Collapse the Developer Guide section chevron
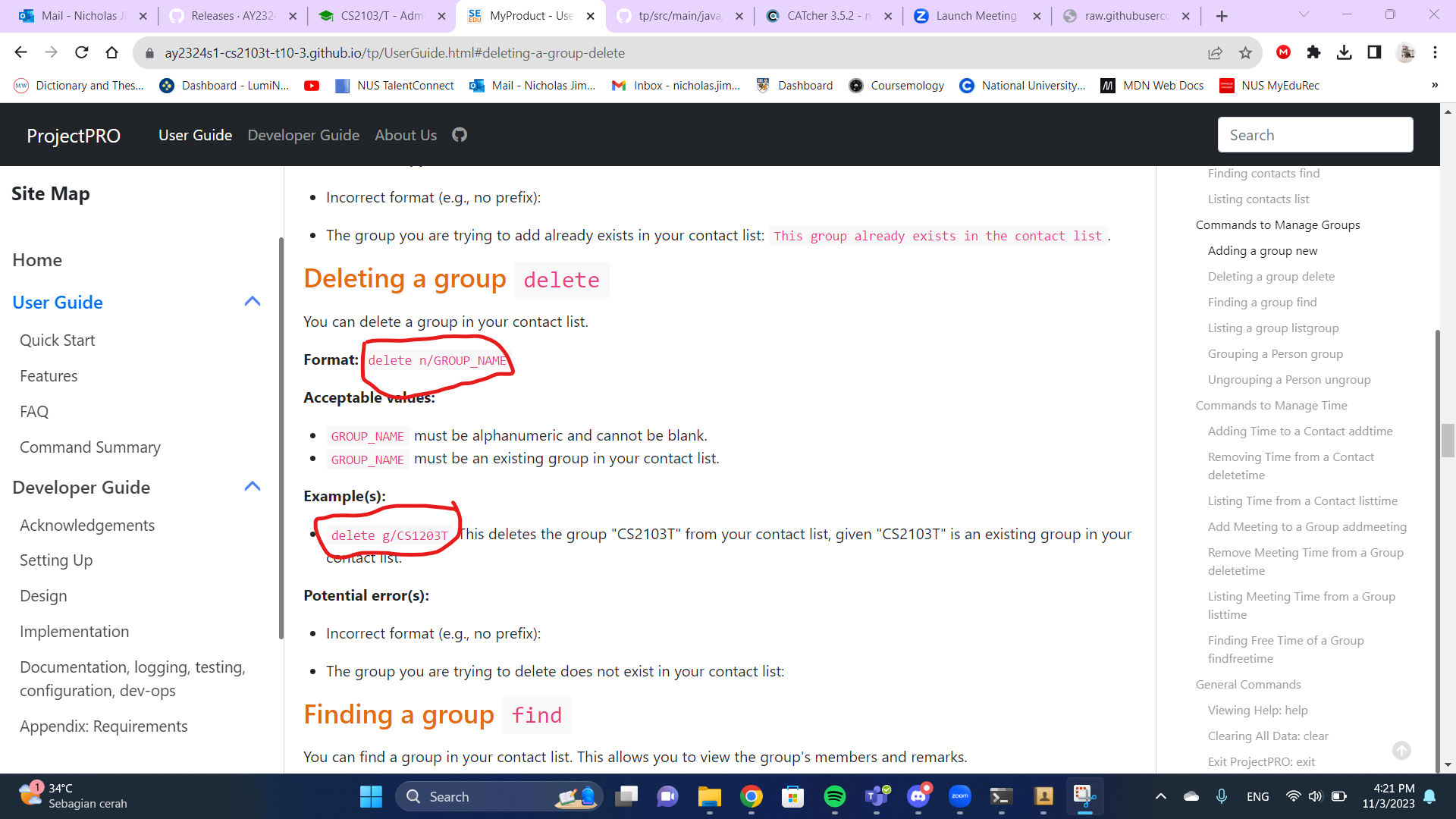Image resolution: width=1456 pixels, height=819 pixels. pyautogui.click(x=253, y=487)
